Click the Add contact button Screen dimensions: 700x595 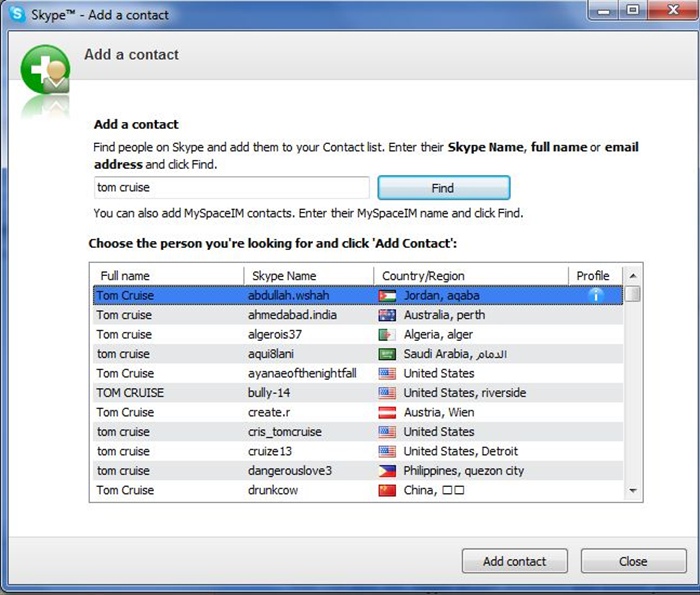tap(515, 561)
